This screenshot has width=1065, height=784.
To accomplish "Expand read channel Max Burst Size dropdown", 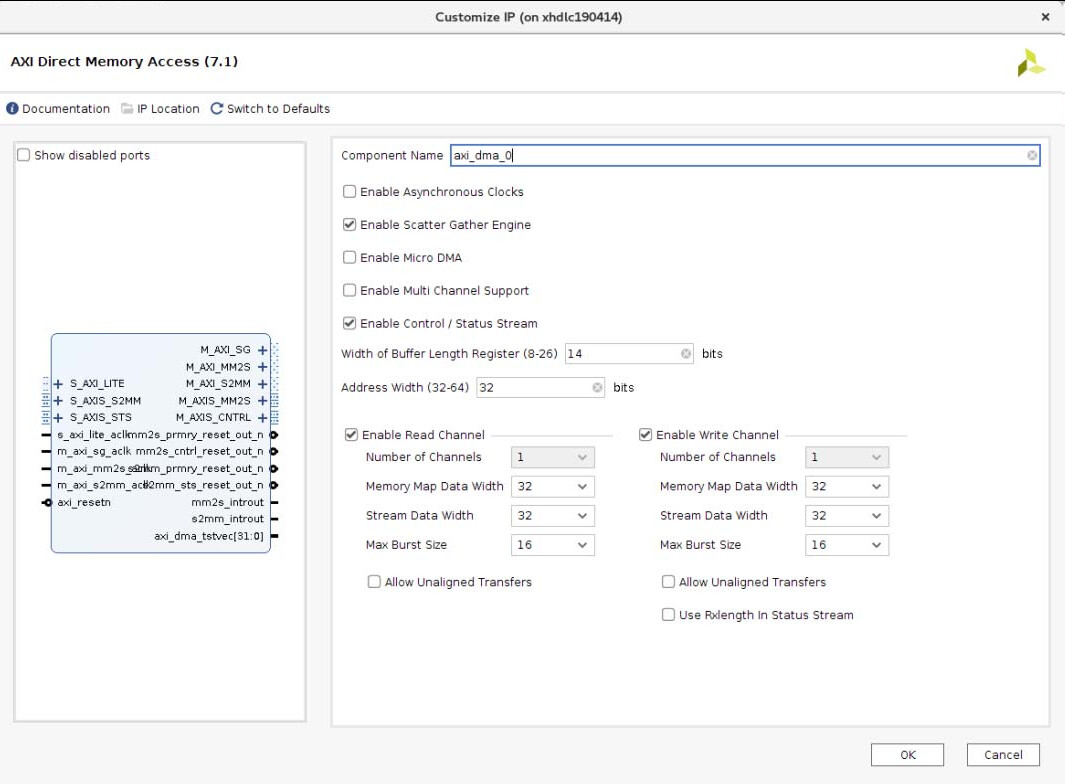I will click(x=553, y=545).
